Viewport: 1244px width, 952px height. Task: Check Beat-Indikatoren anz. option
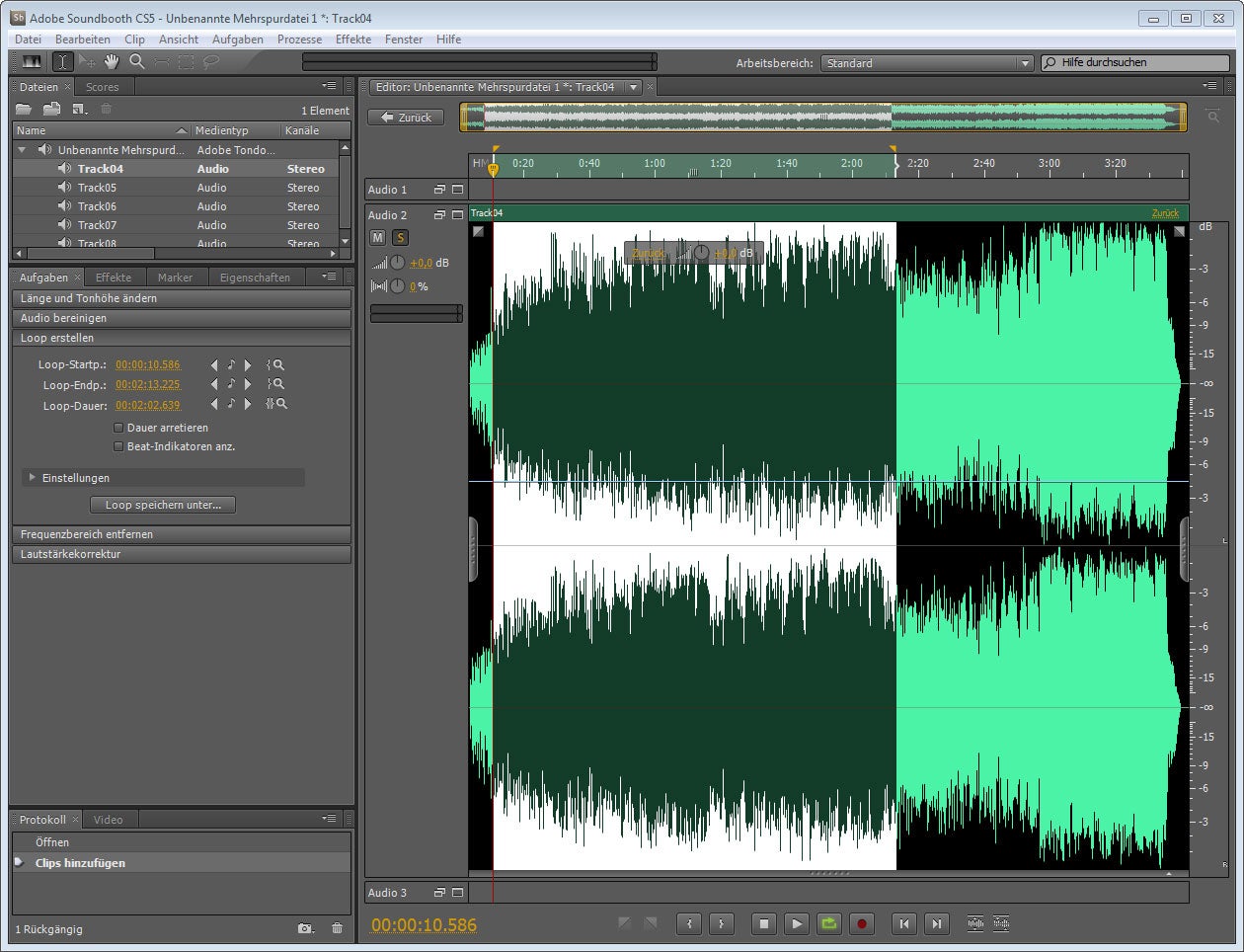pyautogui.click(x=118, y=446)
